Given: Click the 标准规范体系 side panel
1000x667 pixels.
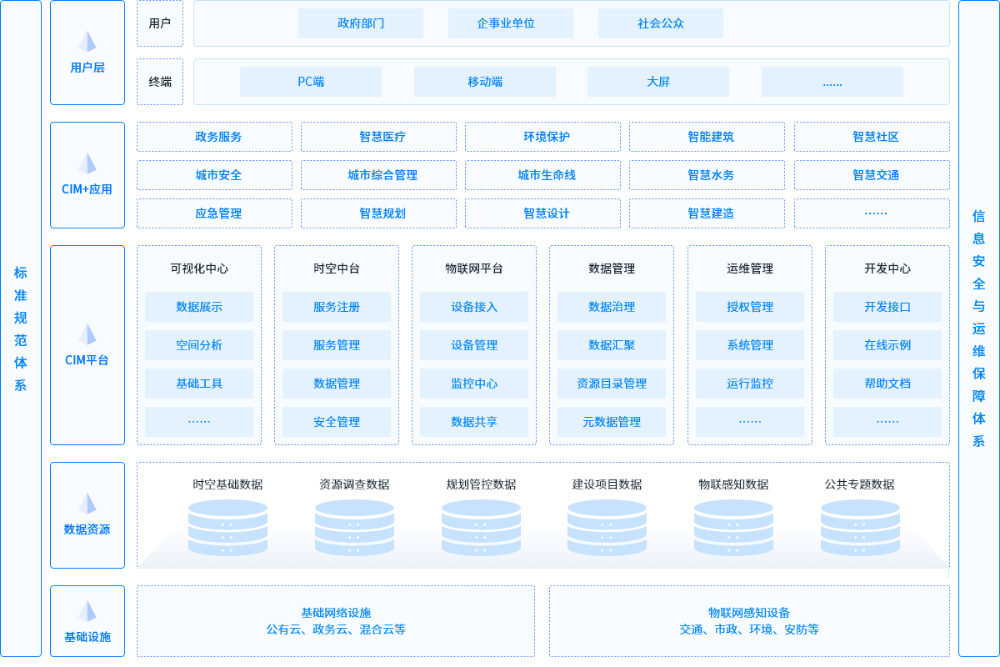Looking at the screenshot, I should [x=21, y=328].
